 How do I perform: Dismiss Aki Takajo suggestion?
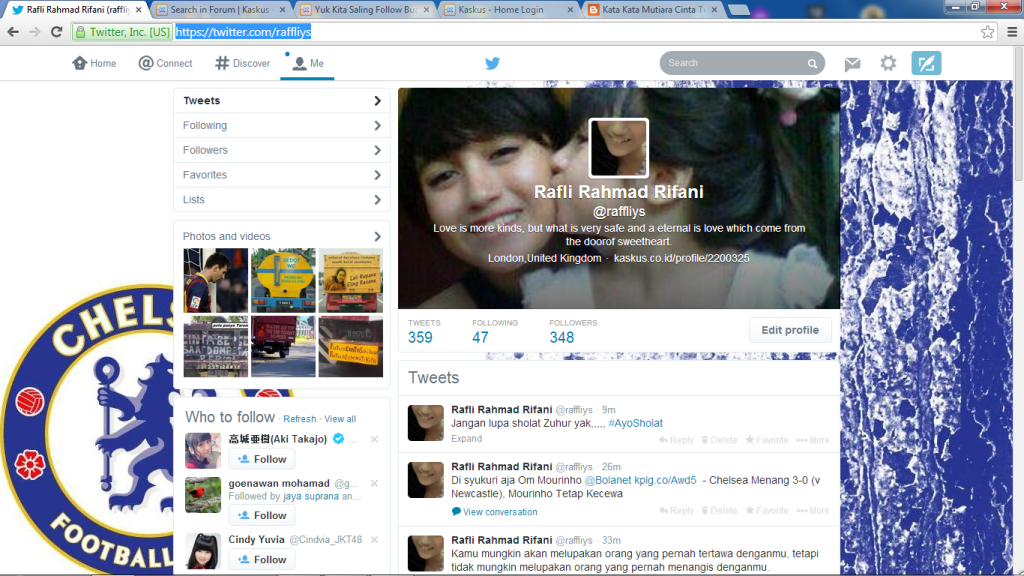click(374, 439)
